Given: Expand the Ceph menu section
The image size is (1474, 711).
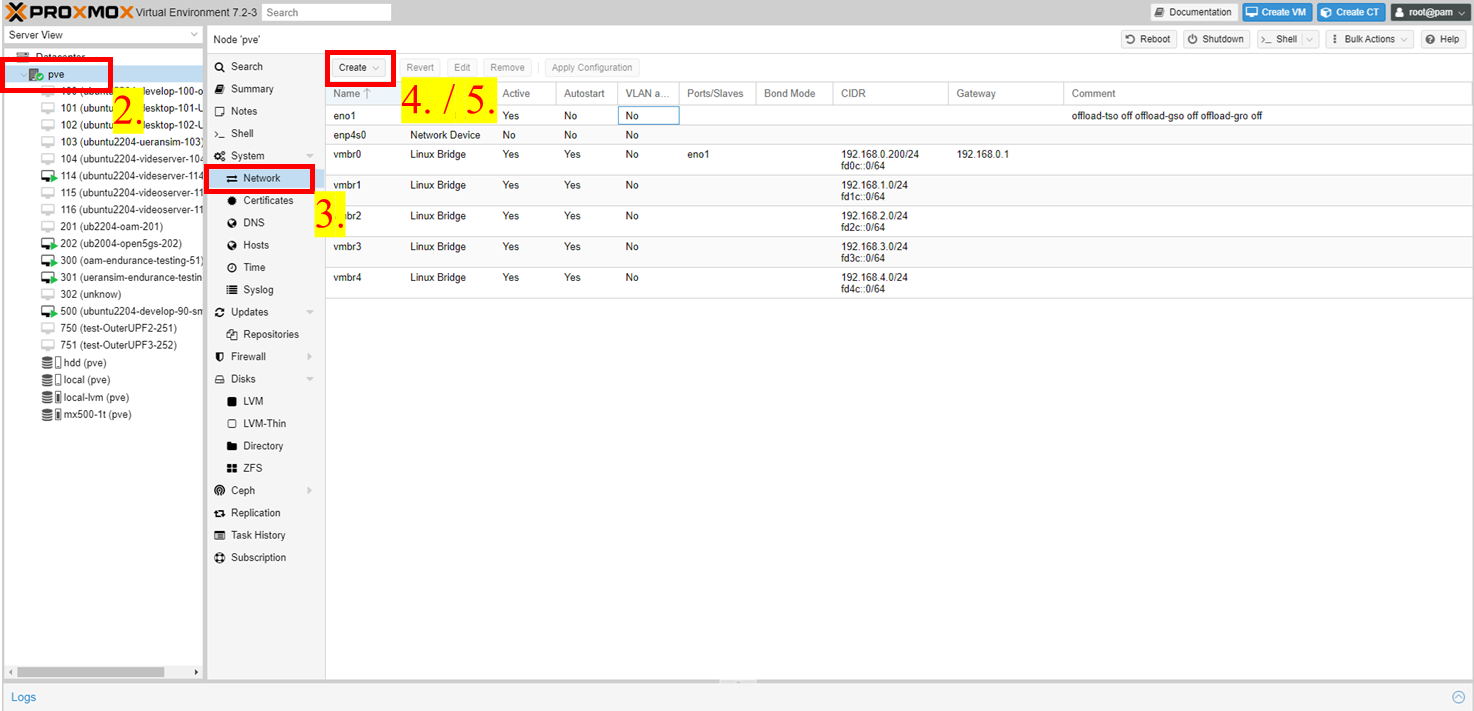Looking at the screenshot, I should [x=310, y=491].
